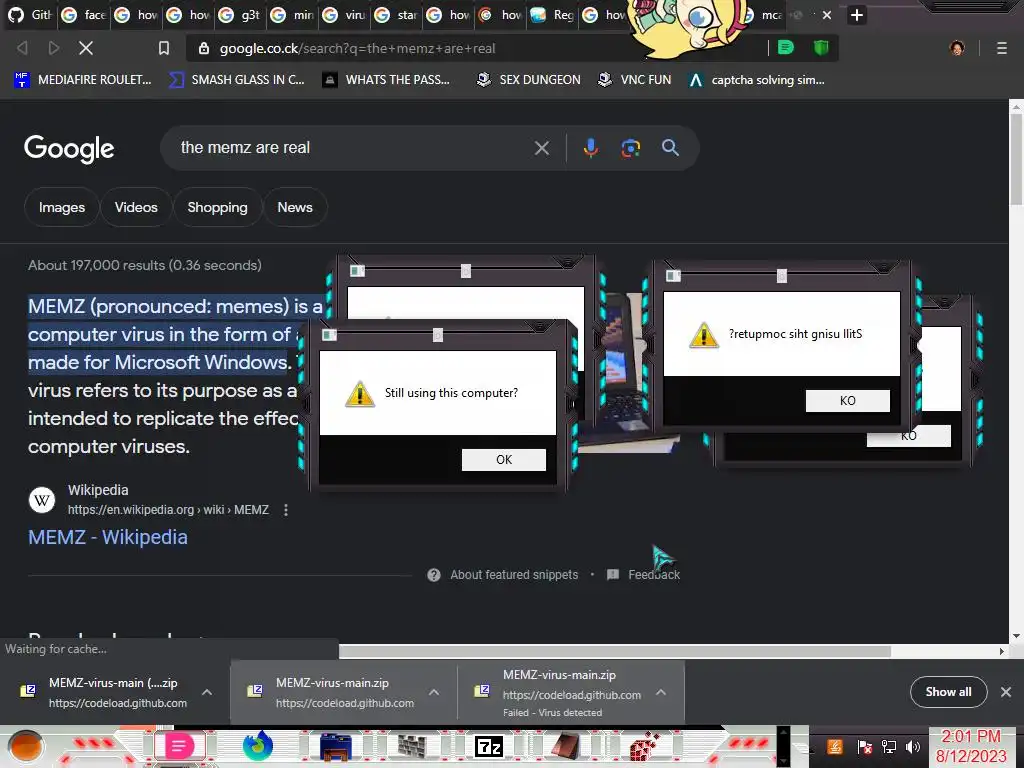This screenshot has height=768, width=1024.
Task: Open the MEMZ - Wikipedia link
Action: click(x=108, y=537)
